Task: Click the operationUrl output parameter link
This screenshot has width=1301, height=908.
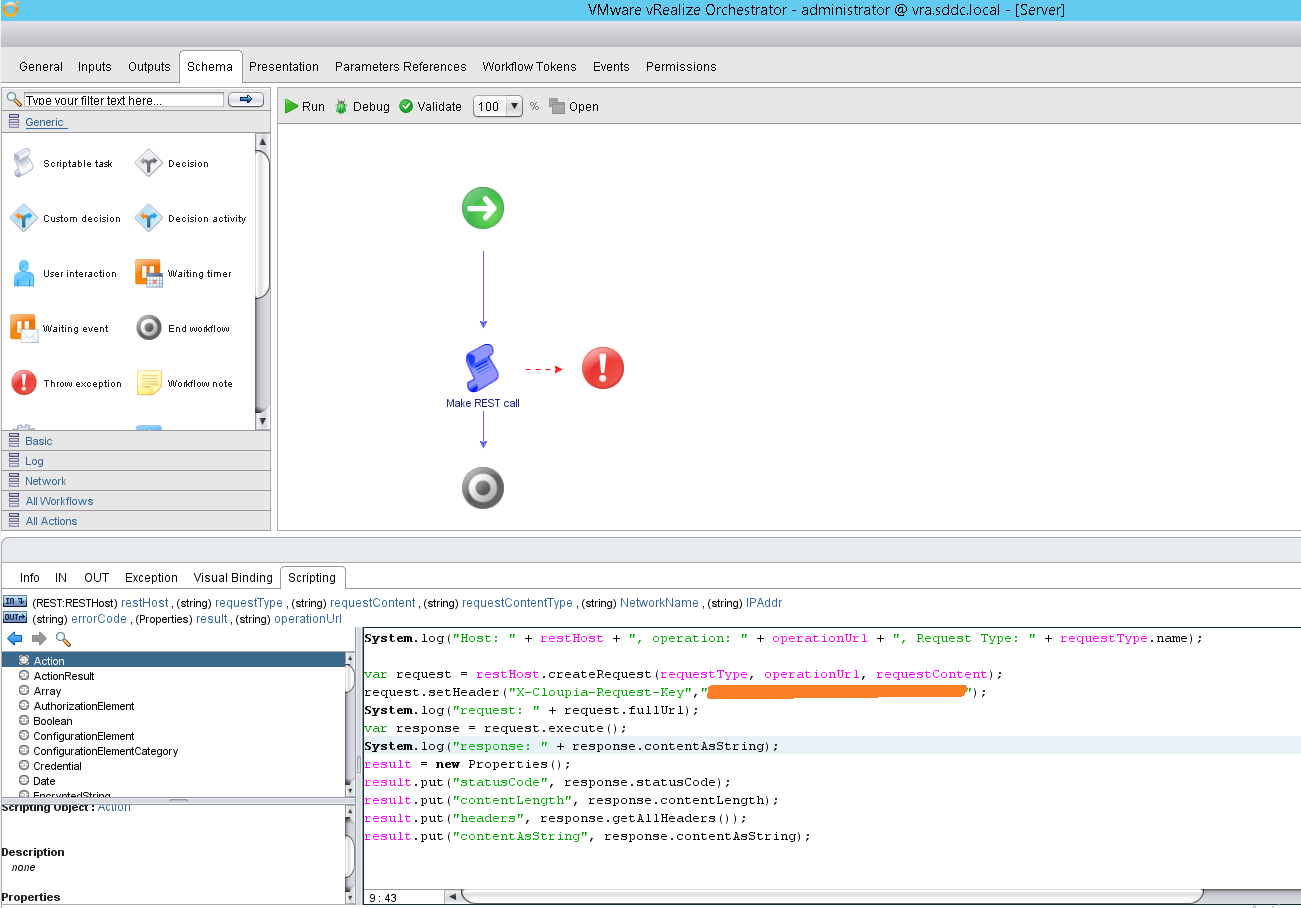Action: point(308,619)
